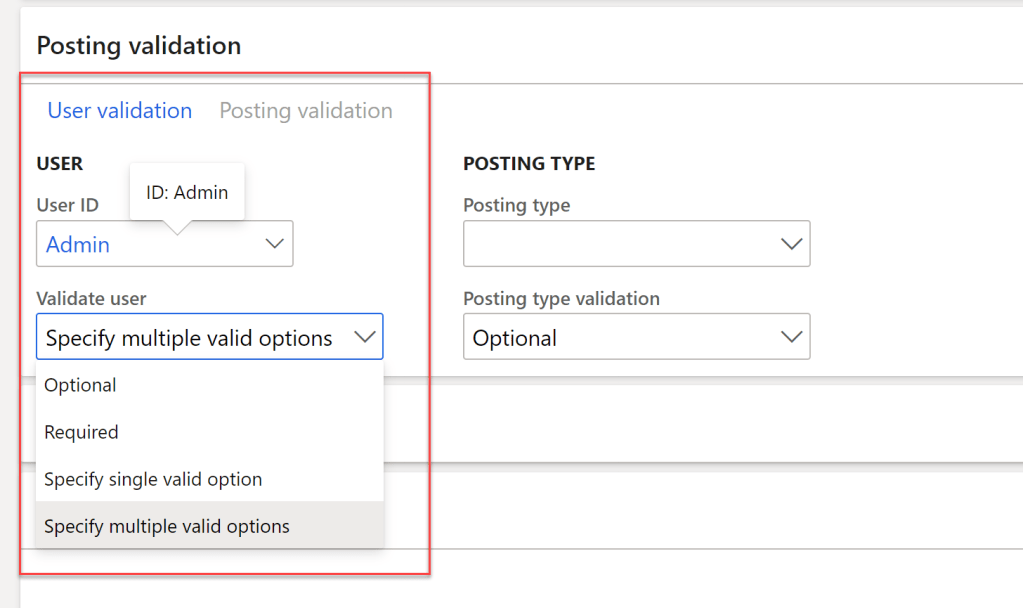Click the User ID field label

coord(67,205)
